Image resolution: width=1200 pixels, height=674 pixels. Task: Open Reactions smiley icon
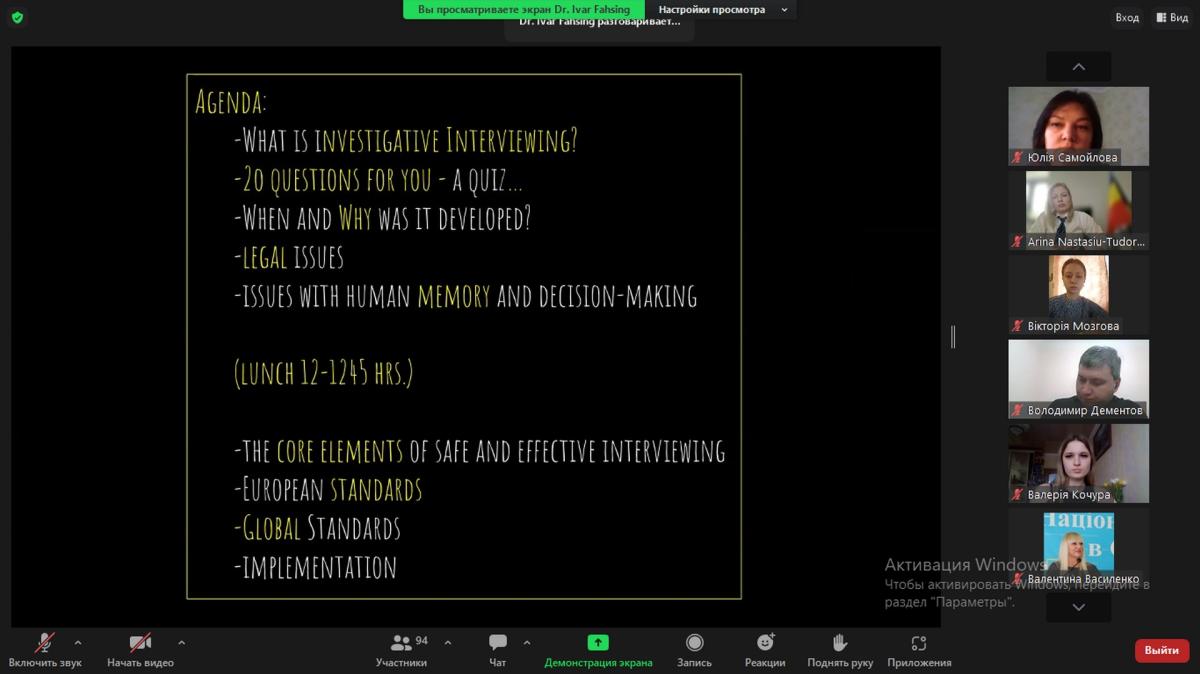[765, 643]
